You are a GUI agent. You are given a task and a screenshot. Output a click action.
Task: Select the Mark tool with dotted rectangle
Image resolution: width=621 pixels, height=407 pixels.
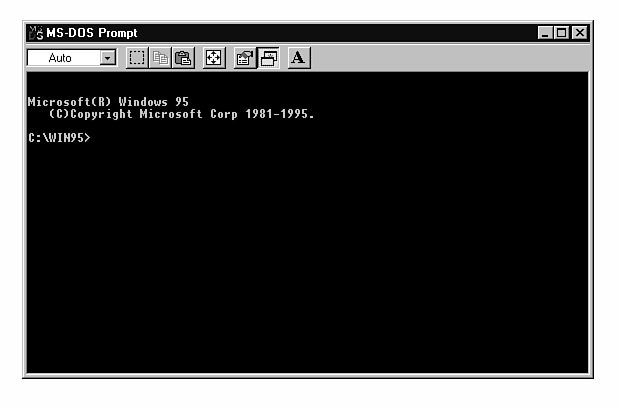point(137,58)
